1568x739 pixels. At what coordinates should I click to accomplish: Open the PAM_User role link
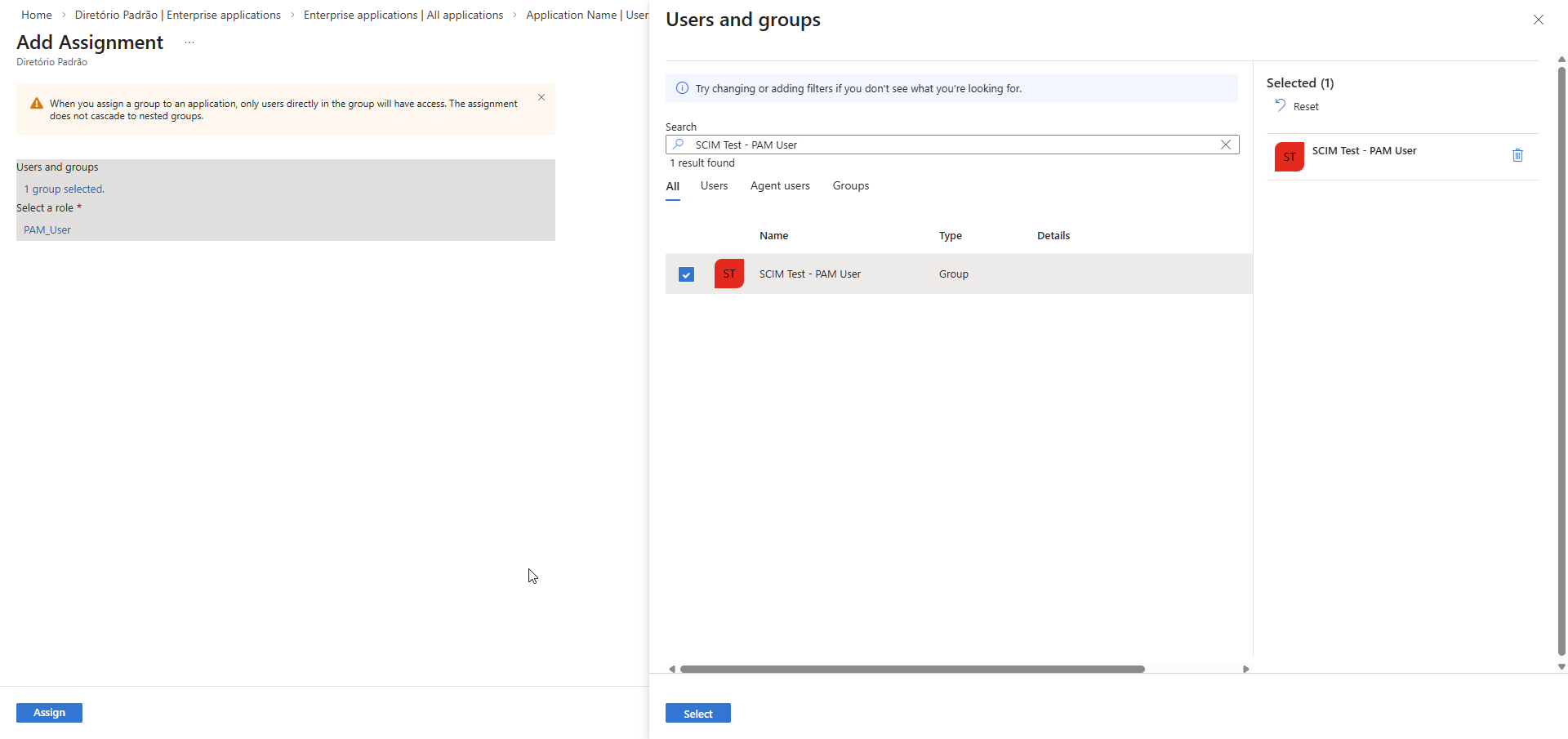pos(47,230)
